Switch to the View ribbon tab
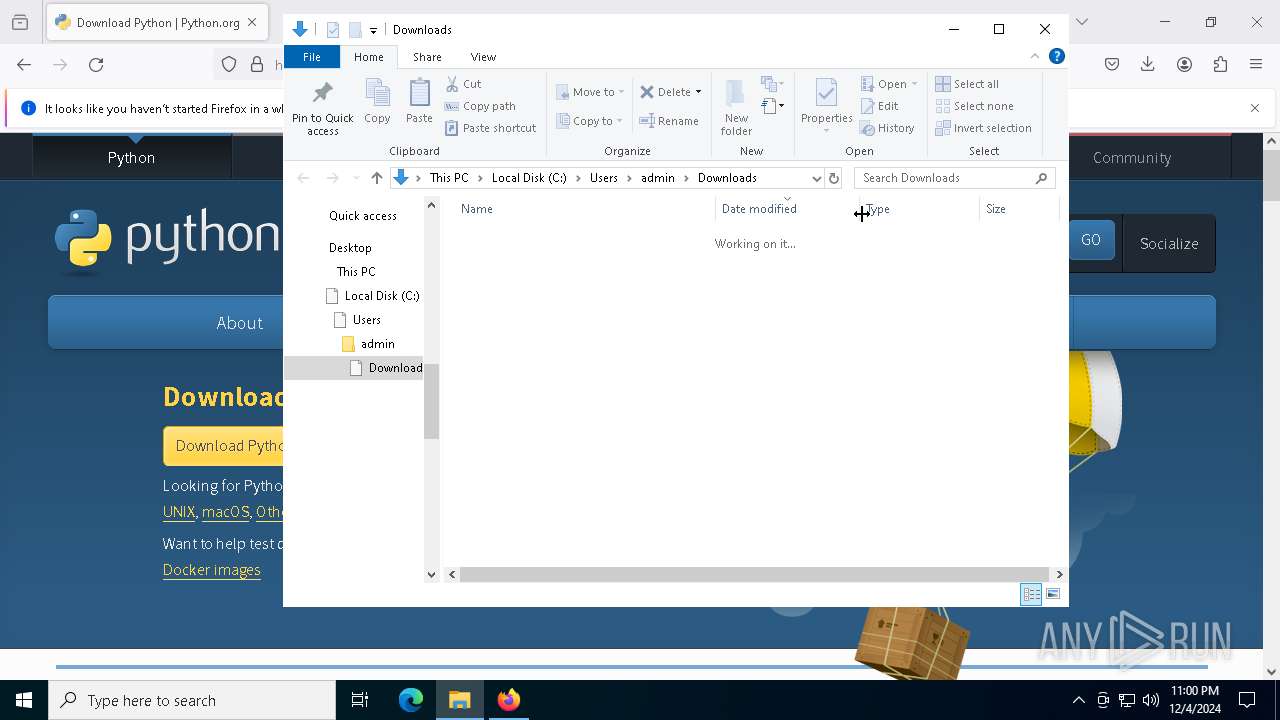 [483, 57]
